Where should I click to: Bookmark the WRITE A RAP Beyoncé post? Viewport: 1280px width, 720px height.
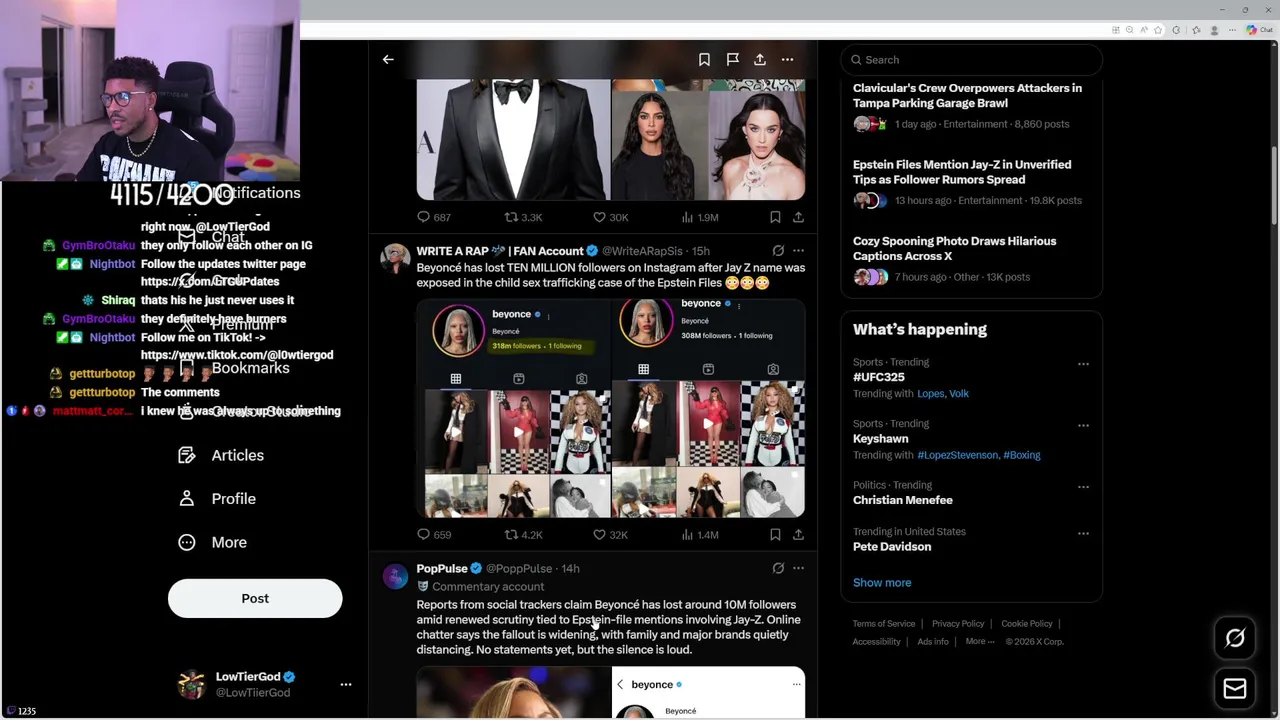(x=775, y=535)
